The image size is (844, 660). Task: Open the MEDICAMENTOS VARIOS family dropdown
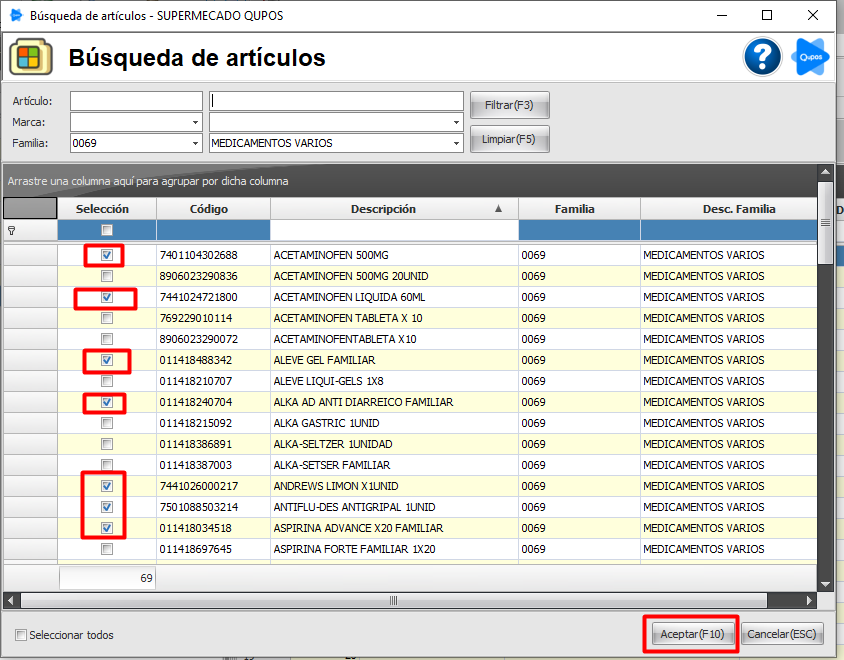click(x=456, y=143)
